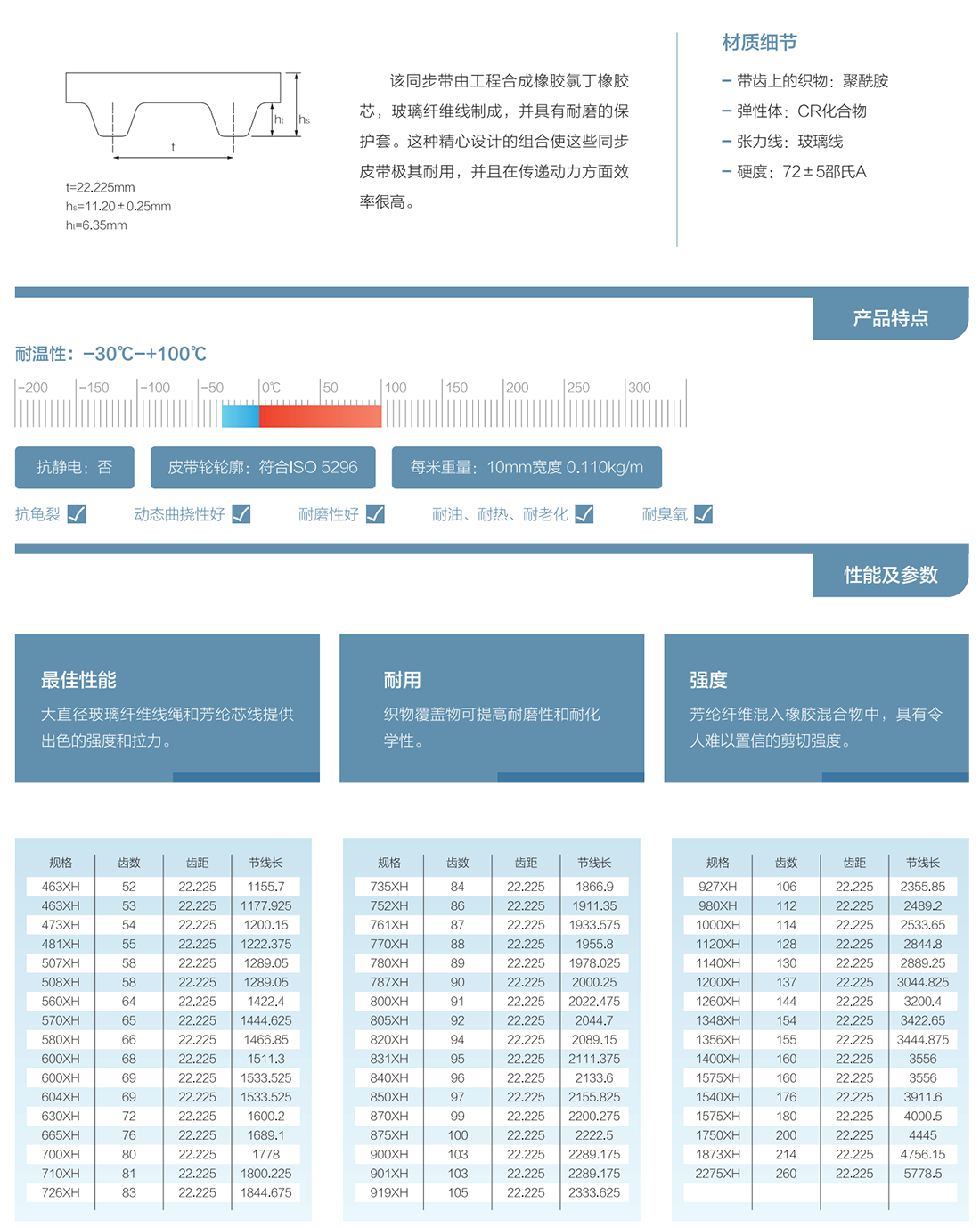
Task: Select the 726XH row in the first table
Action: (x=163, y=1192)
